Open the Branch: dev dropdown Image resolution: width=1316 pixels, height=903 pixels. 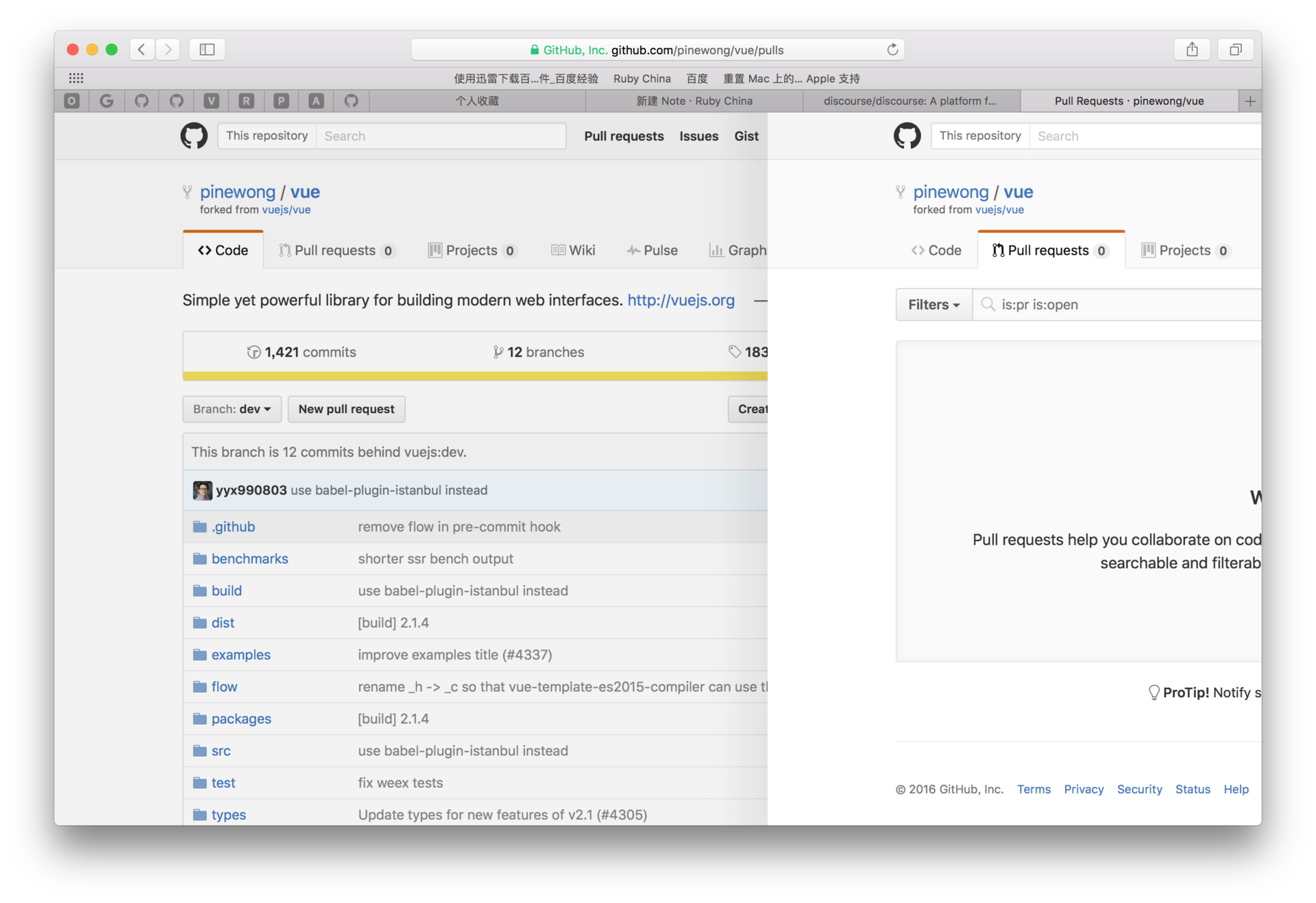click(x=232, y=409)
